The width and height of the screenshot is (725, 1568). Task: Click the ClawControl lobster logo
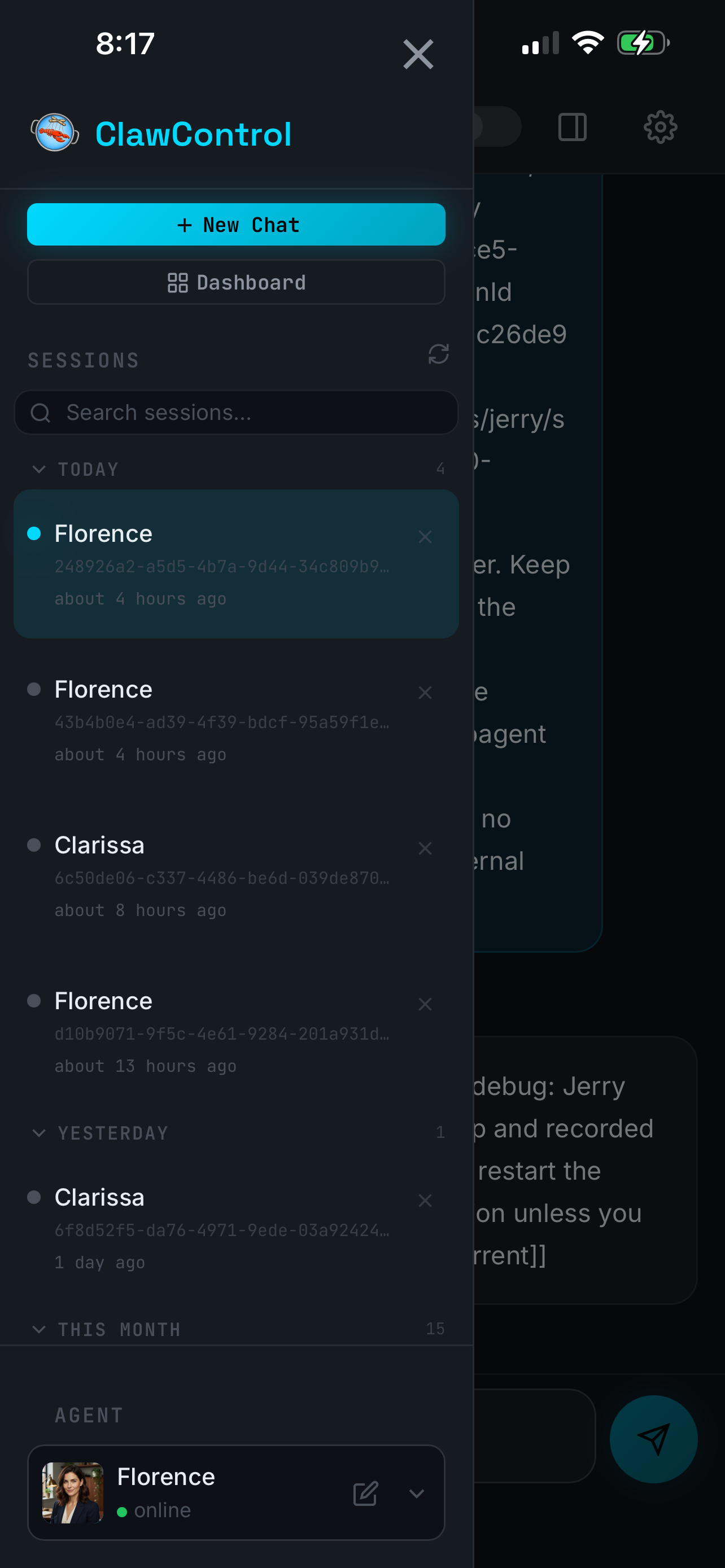55,133
